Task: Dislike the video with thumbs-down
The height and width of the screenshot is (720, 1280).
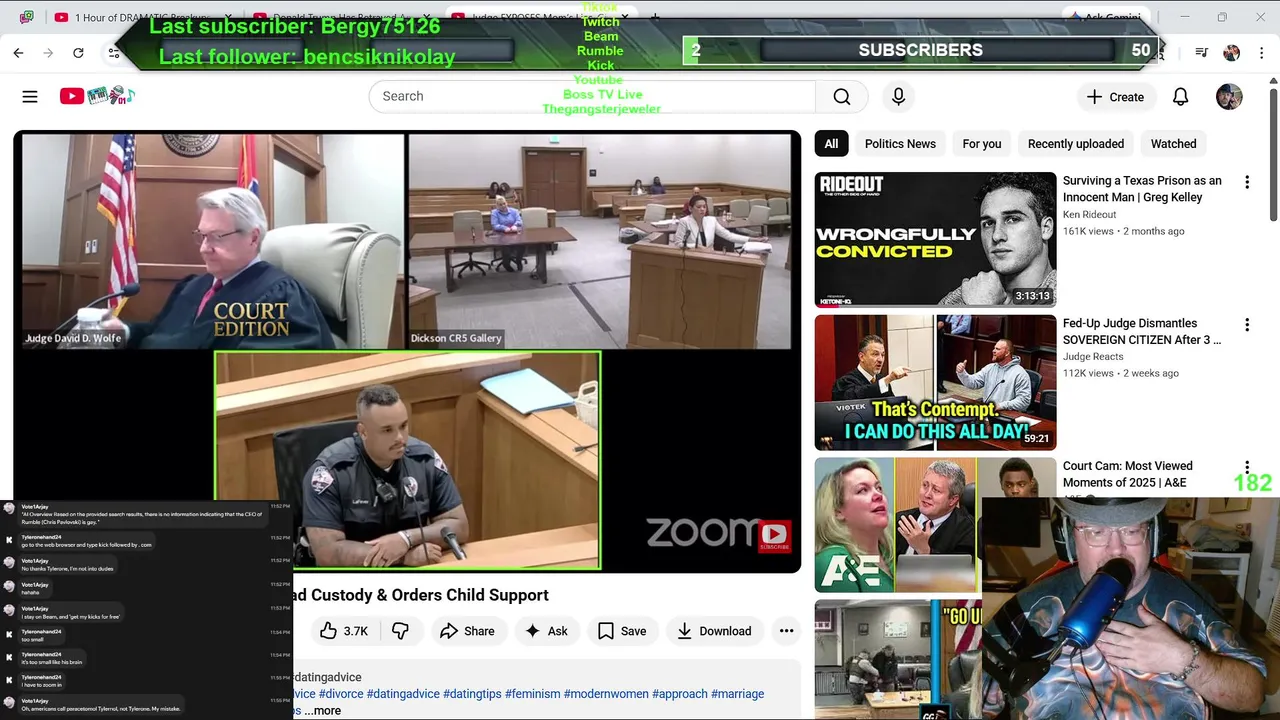Action: tap(401, 631)
